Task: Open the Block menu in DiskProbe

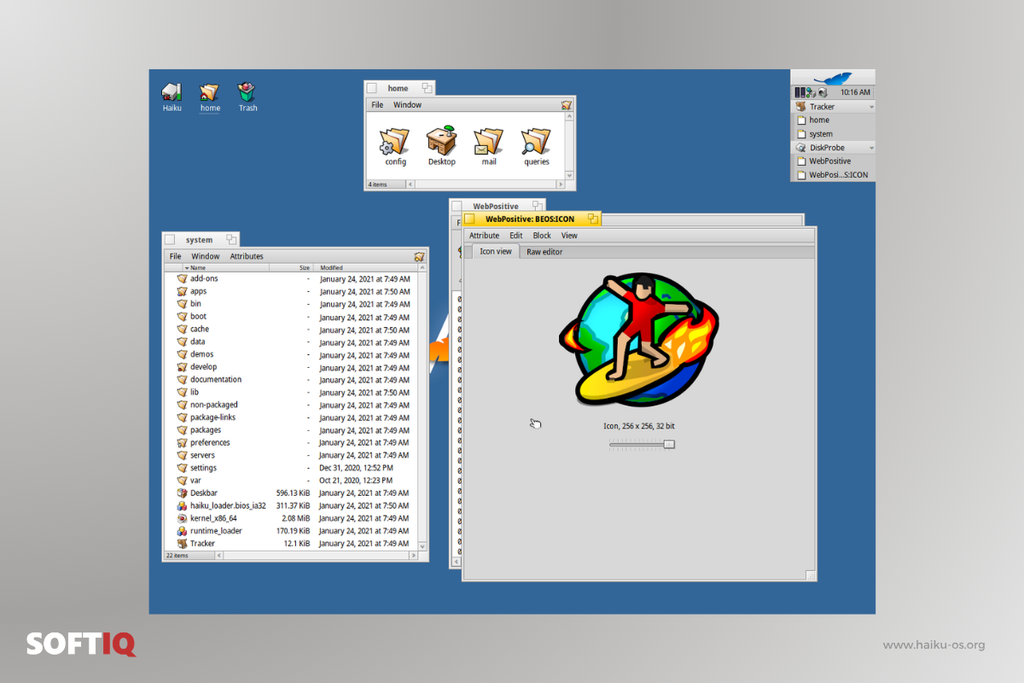Action: point(541,236)
